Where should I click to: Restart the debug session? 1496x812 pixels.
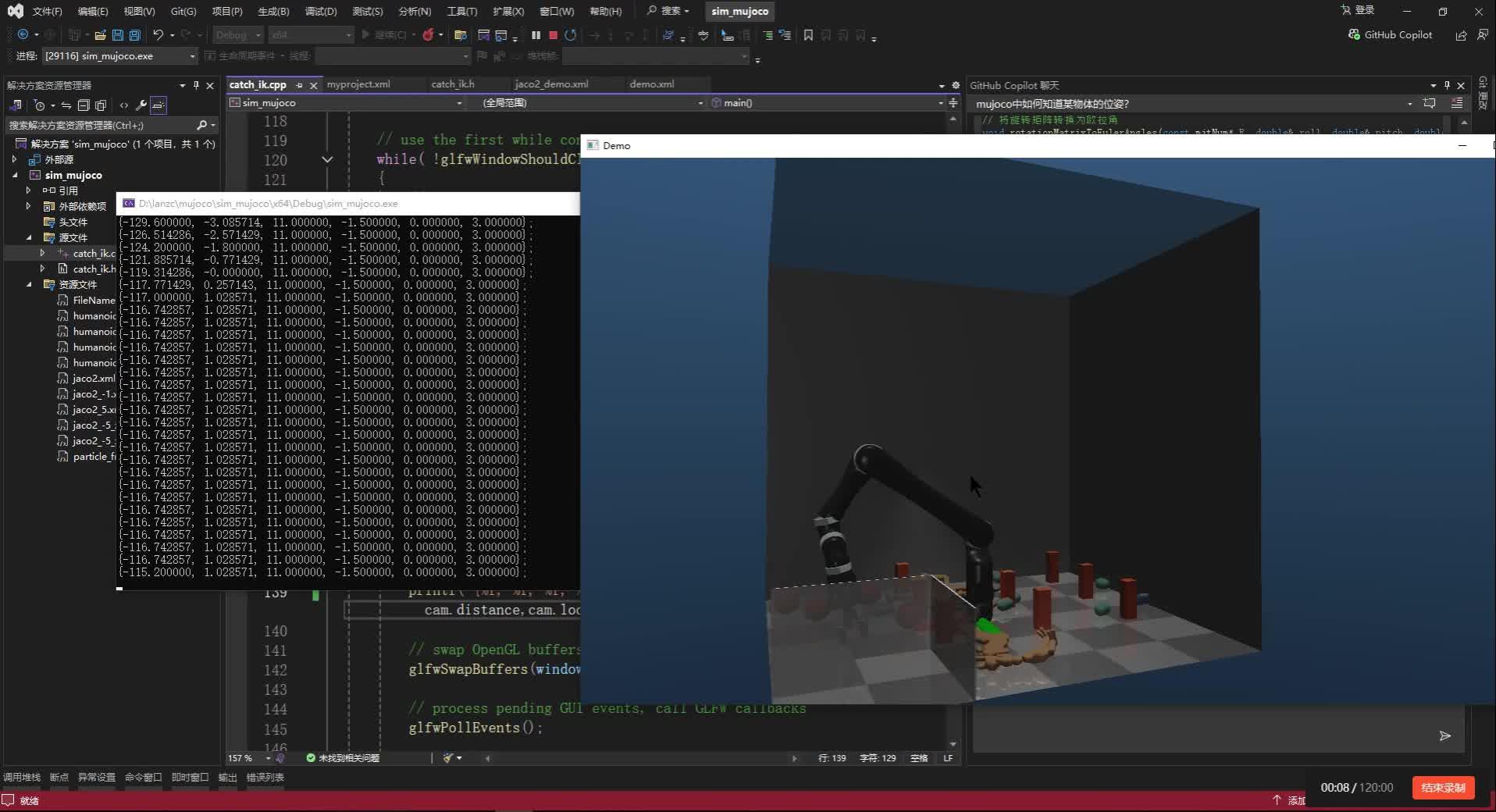(x=571, y=35)
